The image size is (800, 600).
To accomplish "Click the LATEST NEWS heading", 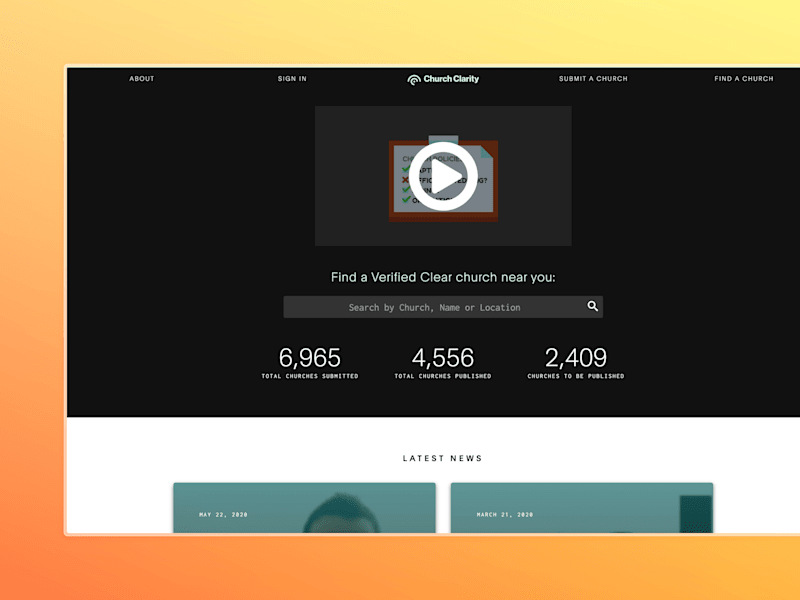I will pos(442,458).
